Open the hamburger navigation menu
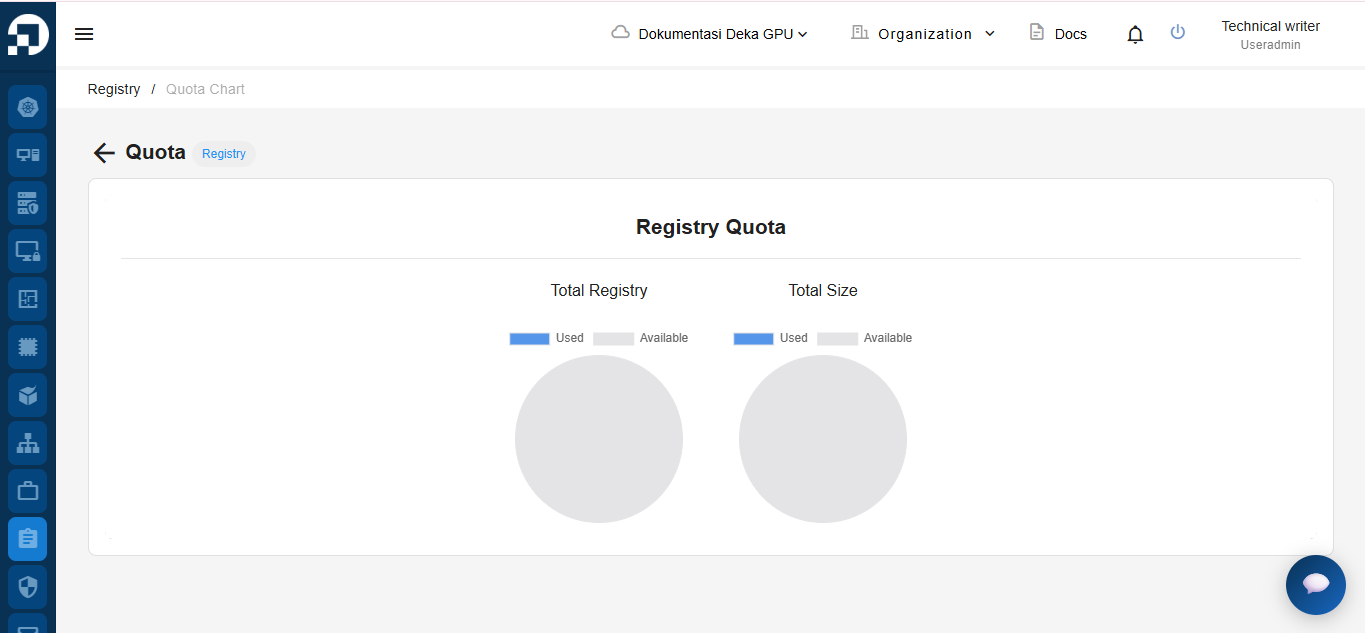Viewport: 1365px width, 633px height. pyautogui.click(x=84, y=34)
